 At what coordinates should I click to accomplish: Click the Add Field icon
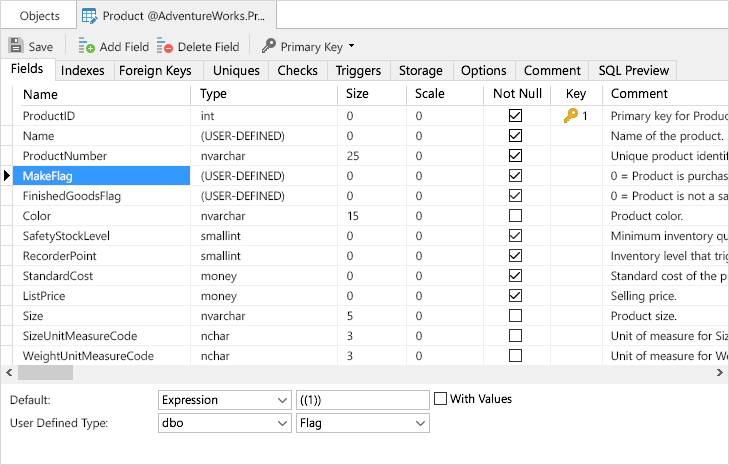(87, 46)
